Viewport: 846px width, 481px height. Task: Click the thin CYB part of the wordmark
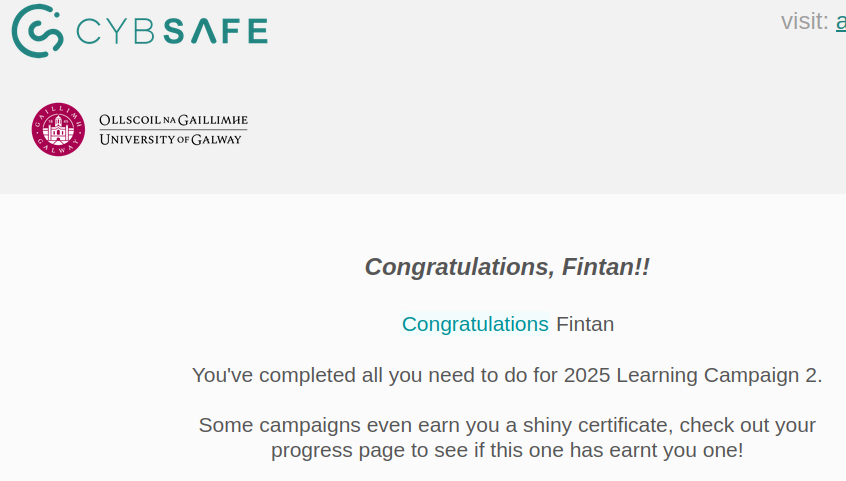pyautogui.click(x=114, y=32)
